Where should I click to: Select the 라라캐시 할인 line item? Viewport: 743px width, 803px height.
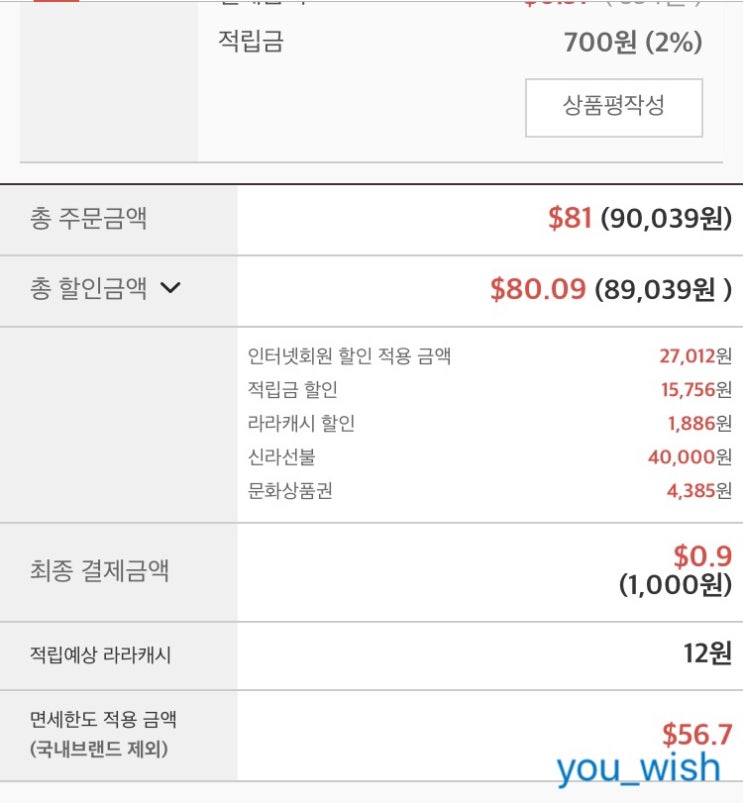coord(301,424)
